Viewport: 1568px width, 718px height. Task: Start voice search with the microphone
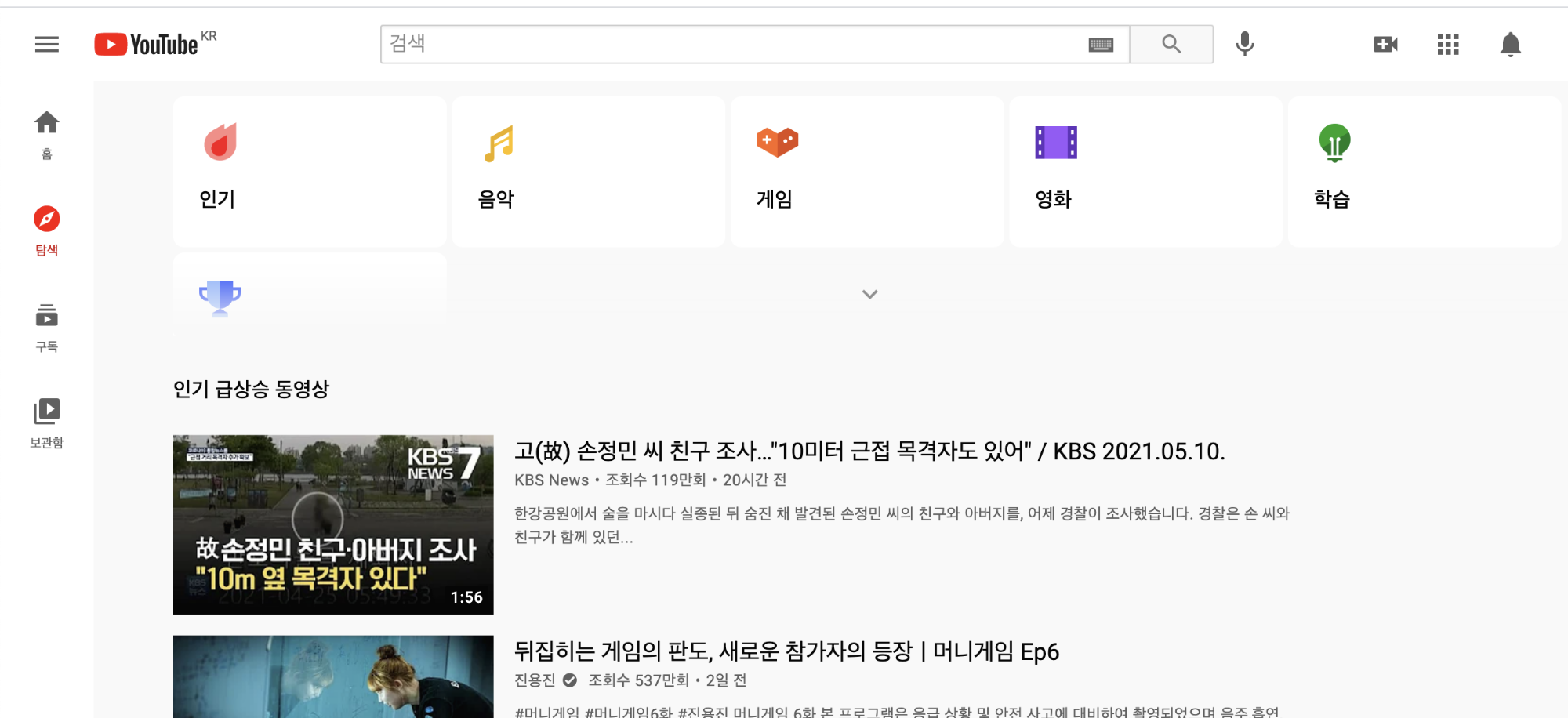[x=1245, y=44]
